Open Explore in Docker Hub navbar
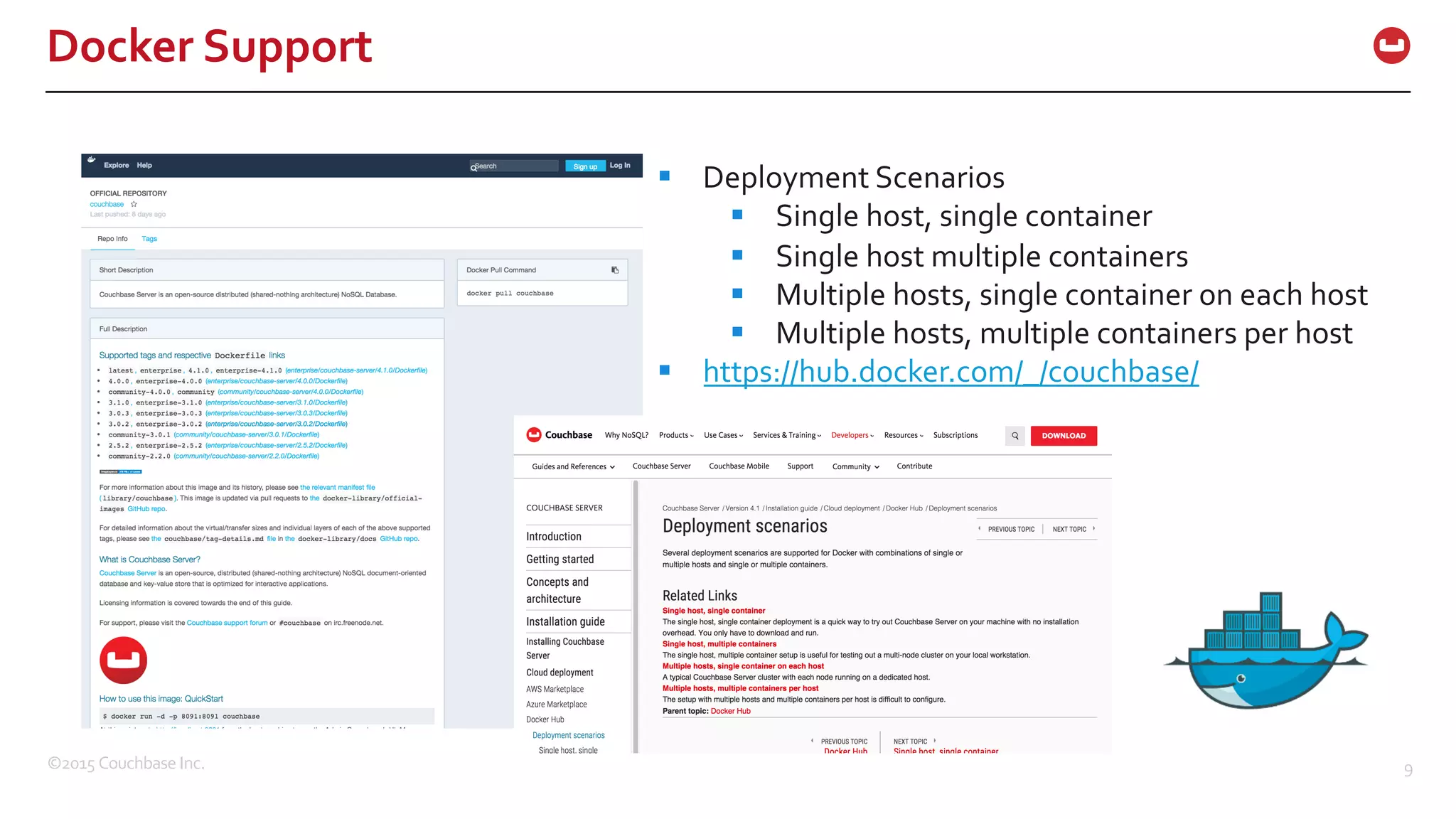 pos(117,166)
